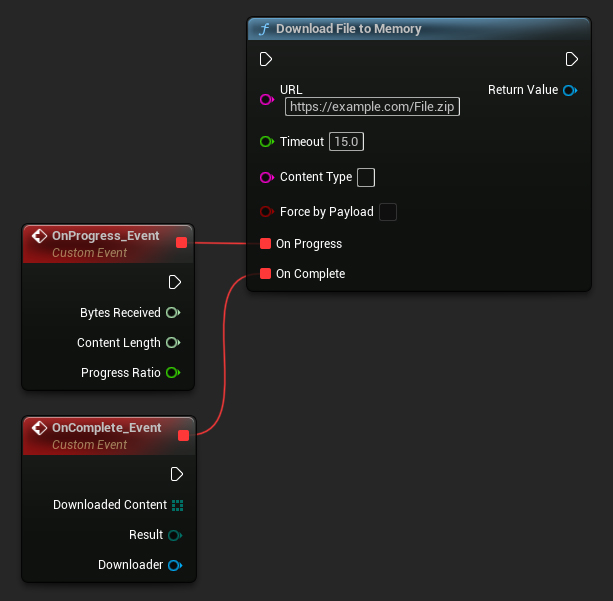Click the OnProgress_Event red delegate output pin
The width and height of the screenshot is (613, 601).
[x=181, y=242]
